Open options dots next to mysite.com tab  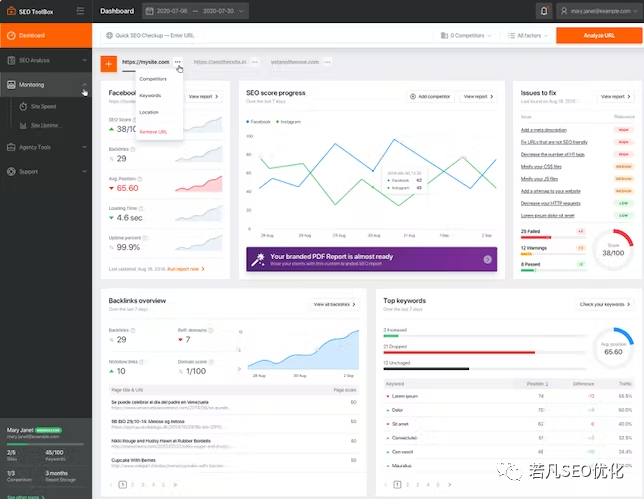(177, 62)
